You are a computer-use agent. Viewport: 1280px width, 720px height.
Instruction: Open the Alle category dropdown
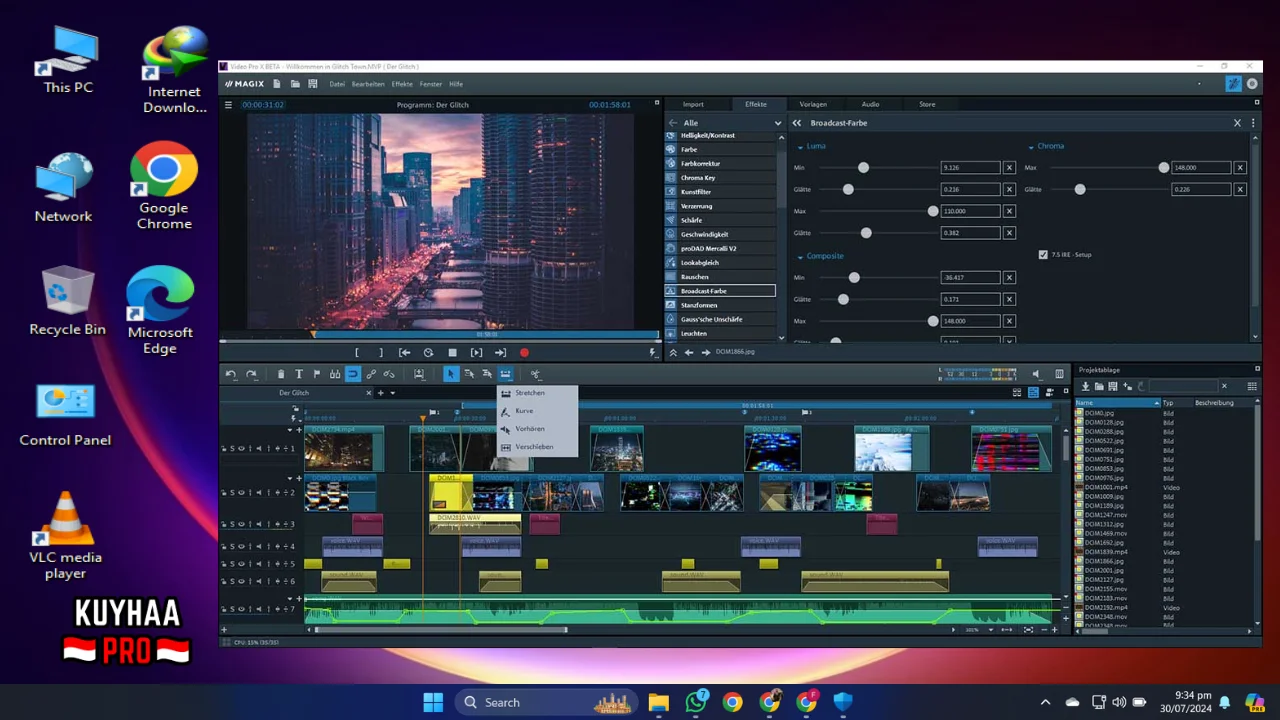778,123
